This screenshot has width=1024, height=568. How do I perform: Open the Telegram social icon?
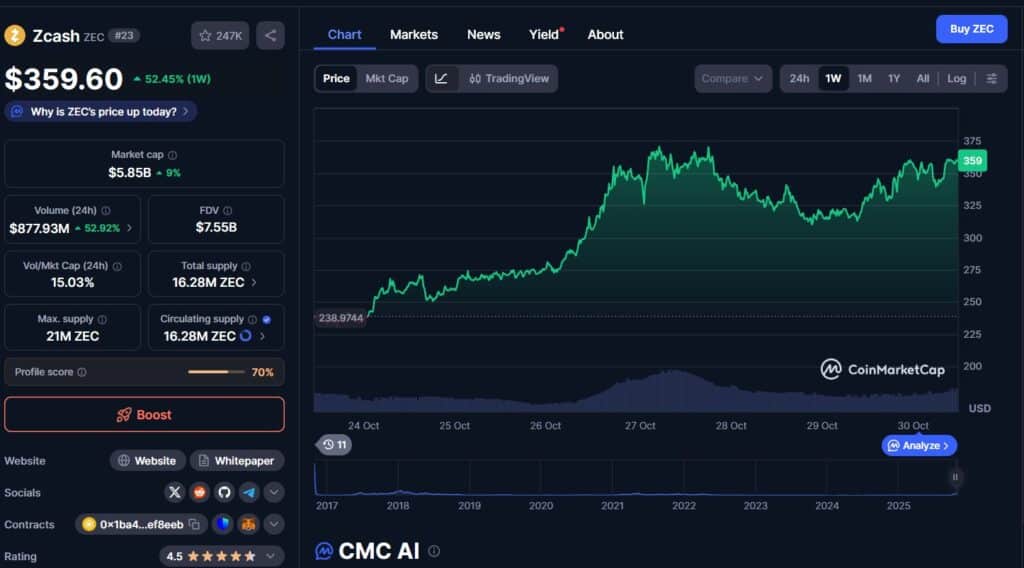coord(249,492)
